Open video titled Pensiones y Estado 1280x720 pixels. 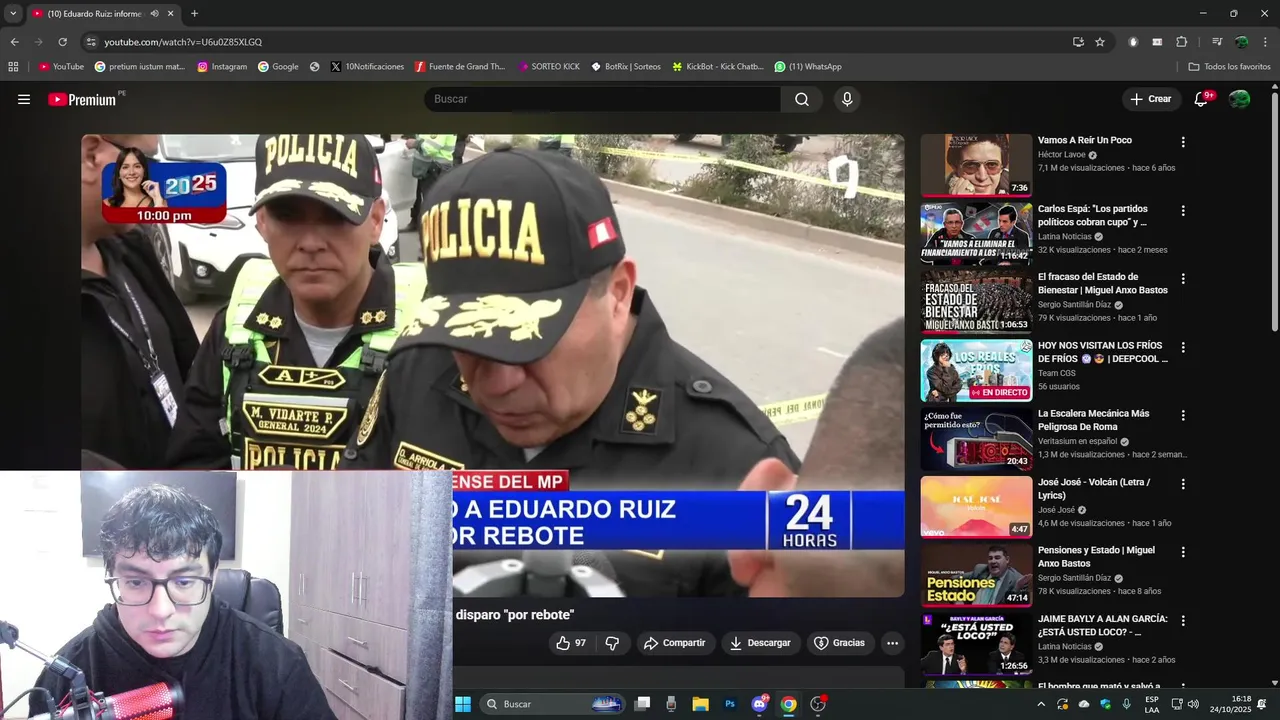1096,557
